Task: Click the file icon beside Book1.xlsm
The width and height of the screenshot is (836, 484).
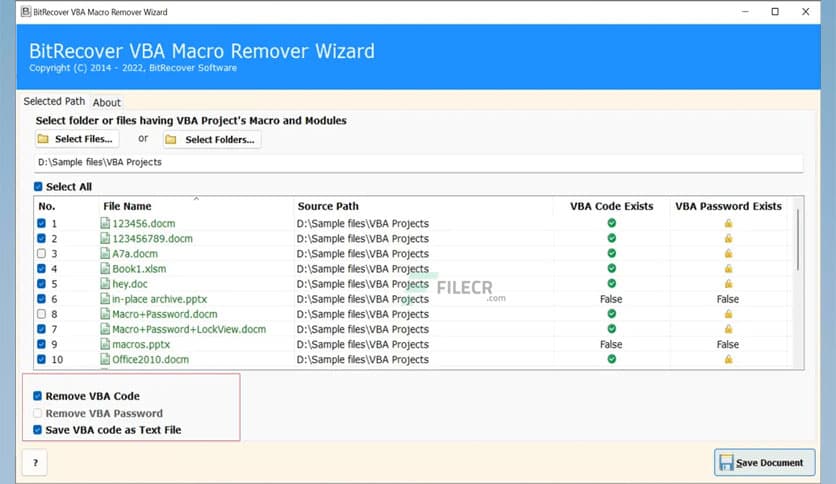Action: (x=105, y=269)
